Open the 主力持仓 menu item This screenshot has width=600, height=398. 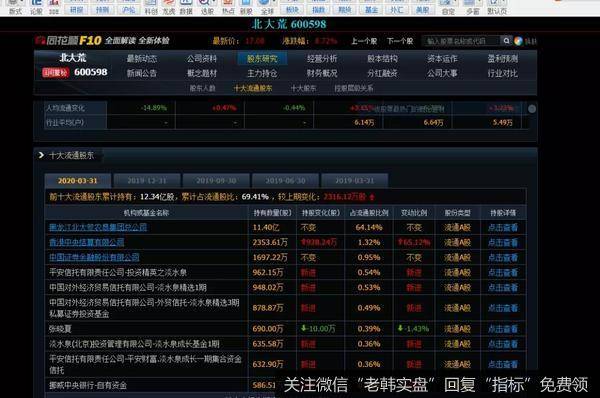(x=262, y=73)
